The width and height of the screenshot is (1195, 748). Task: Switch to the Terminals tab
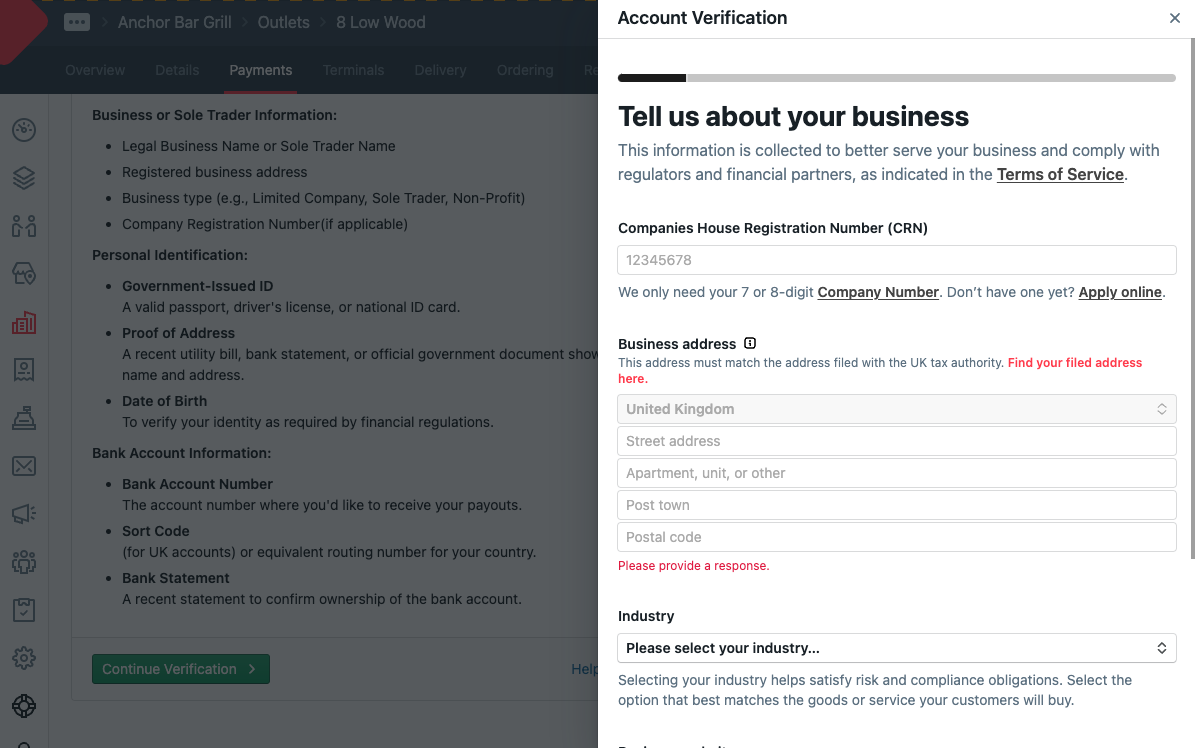(353, 70)
